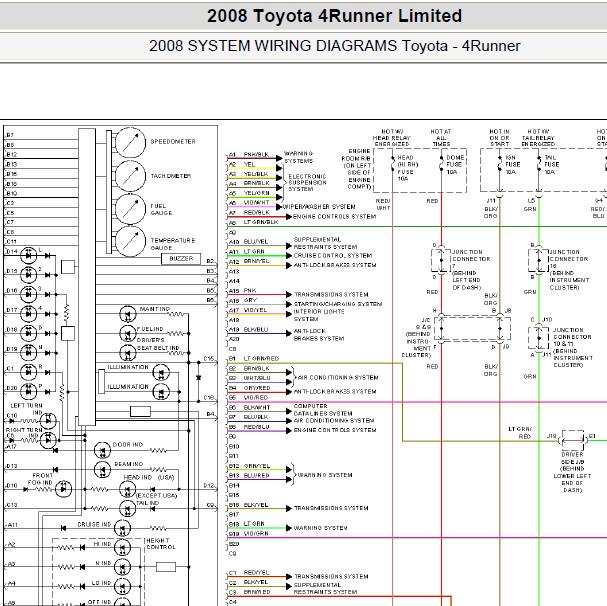Click the VIO/GRN wire label at B19
The height and width of the screenshot is (606, 607).
[256, 533]
